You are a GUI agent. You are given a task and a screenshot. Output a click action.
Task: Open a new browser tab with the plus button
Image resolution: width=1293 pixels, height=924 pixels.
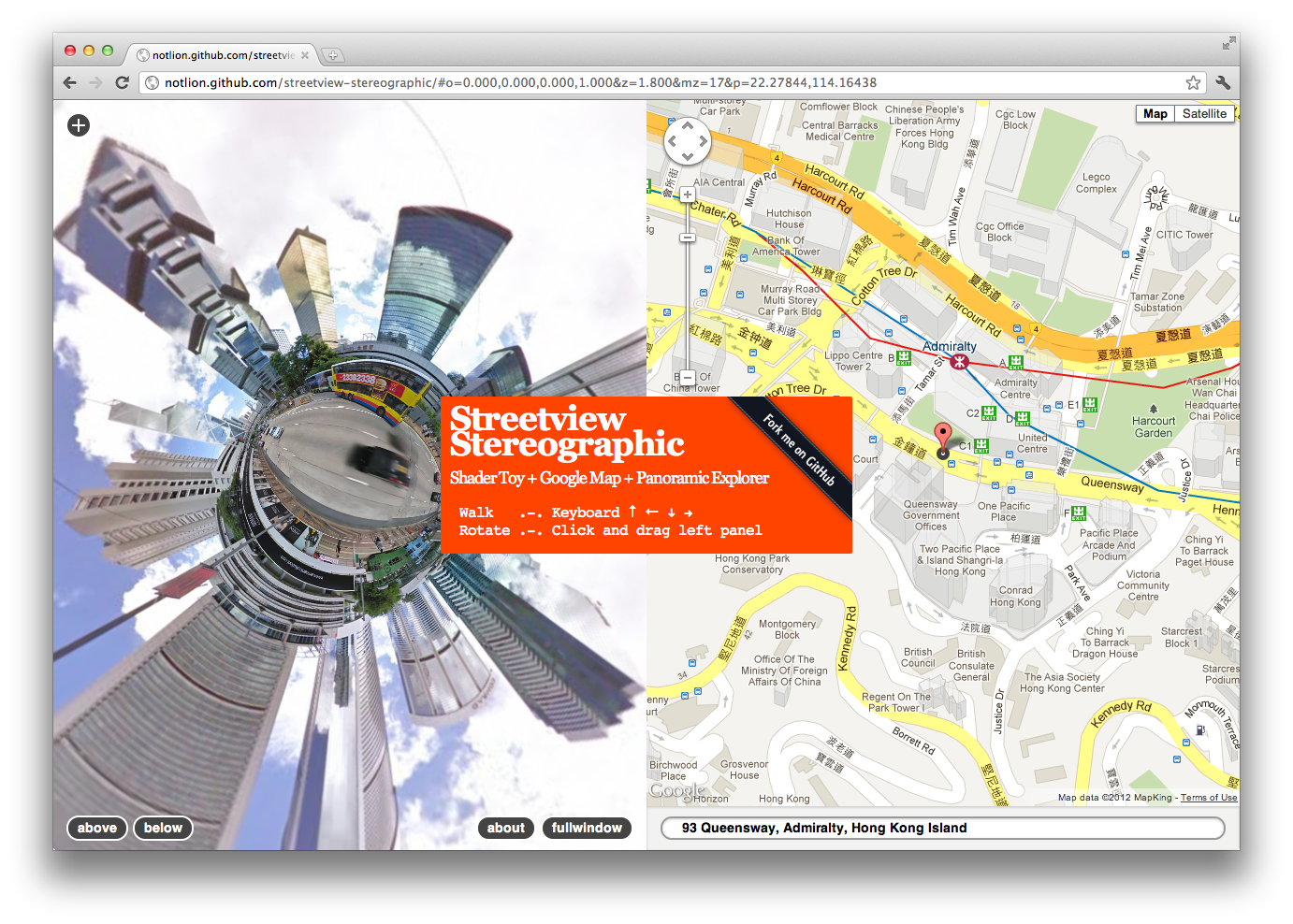332,55
